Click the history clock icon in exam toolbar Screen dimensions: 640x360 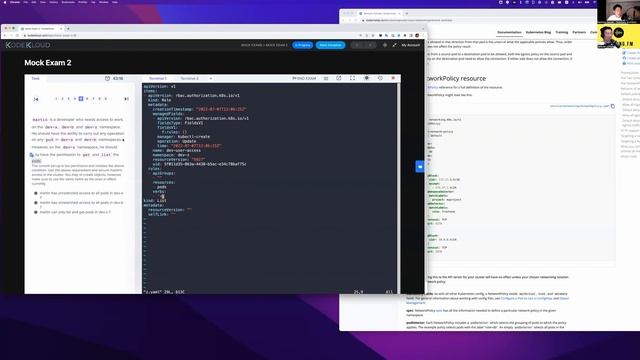point(380,78)
